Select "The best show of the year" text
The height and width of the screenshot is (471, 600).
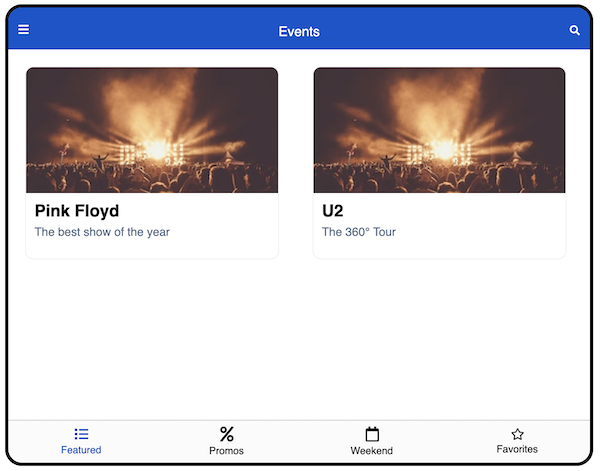click(102, 232)
